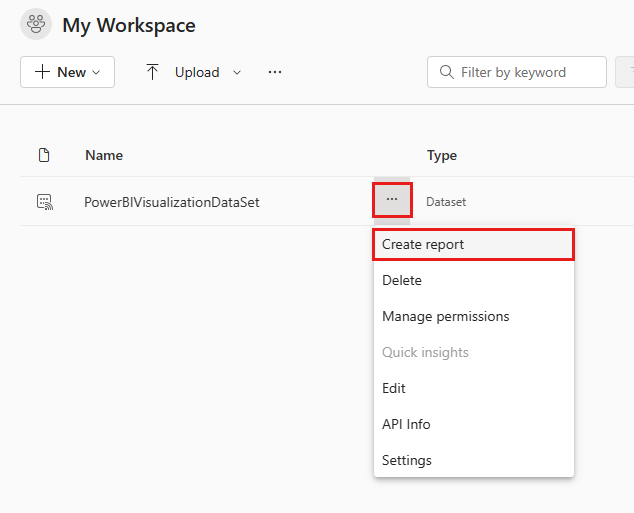Open Manage permissions from the menu

click(445, 316)
